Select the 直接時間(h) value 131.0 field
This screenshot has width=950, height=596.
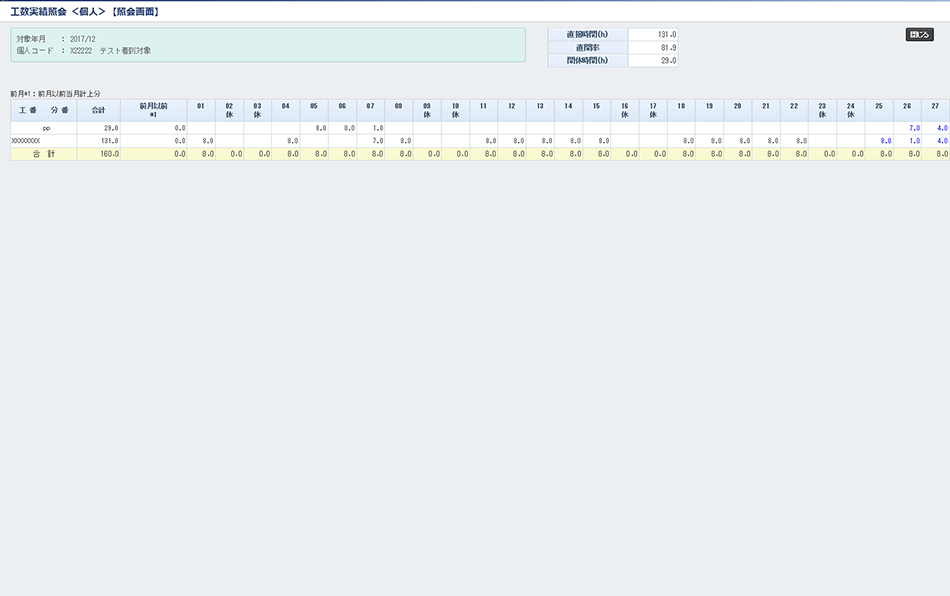[653, 35]
